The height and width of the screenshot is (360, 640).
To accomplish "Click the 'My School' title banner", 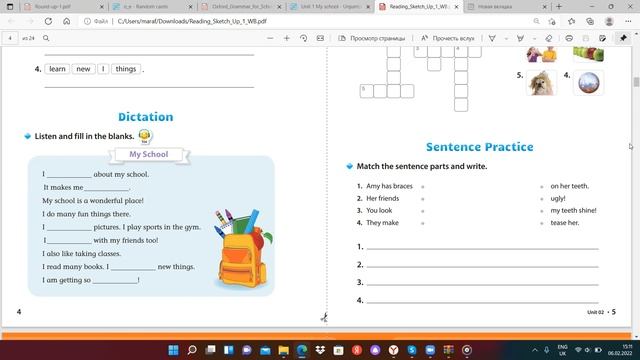I will [149, 154].
